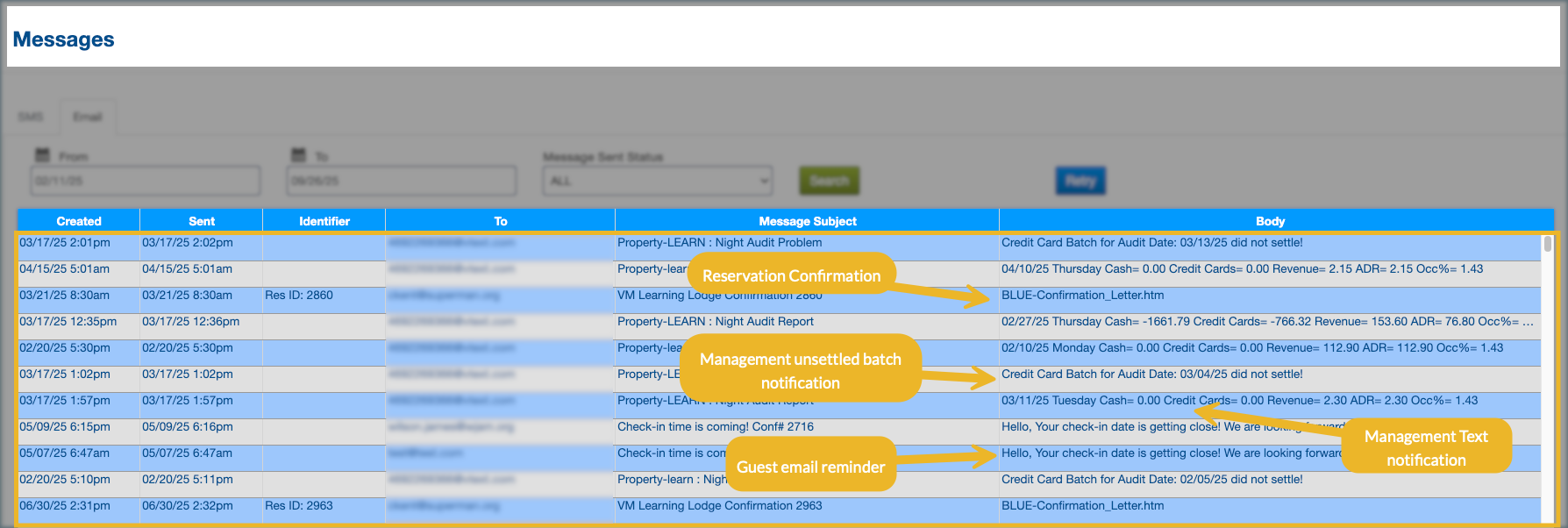
Task: Switch to the SMS tab
Action: (31, 117)
